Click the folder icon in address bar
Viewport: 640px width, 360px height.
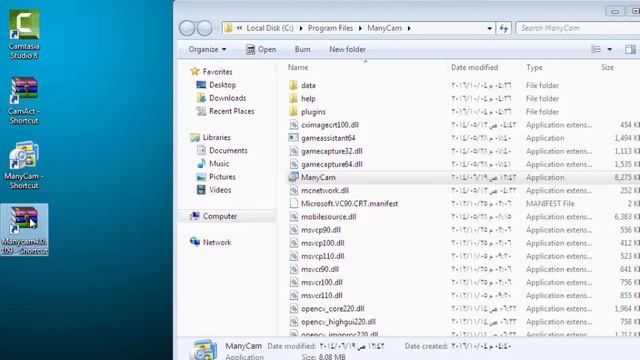pyautogui.click(x=229, y=28)
